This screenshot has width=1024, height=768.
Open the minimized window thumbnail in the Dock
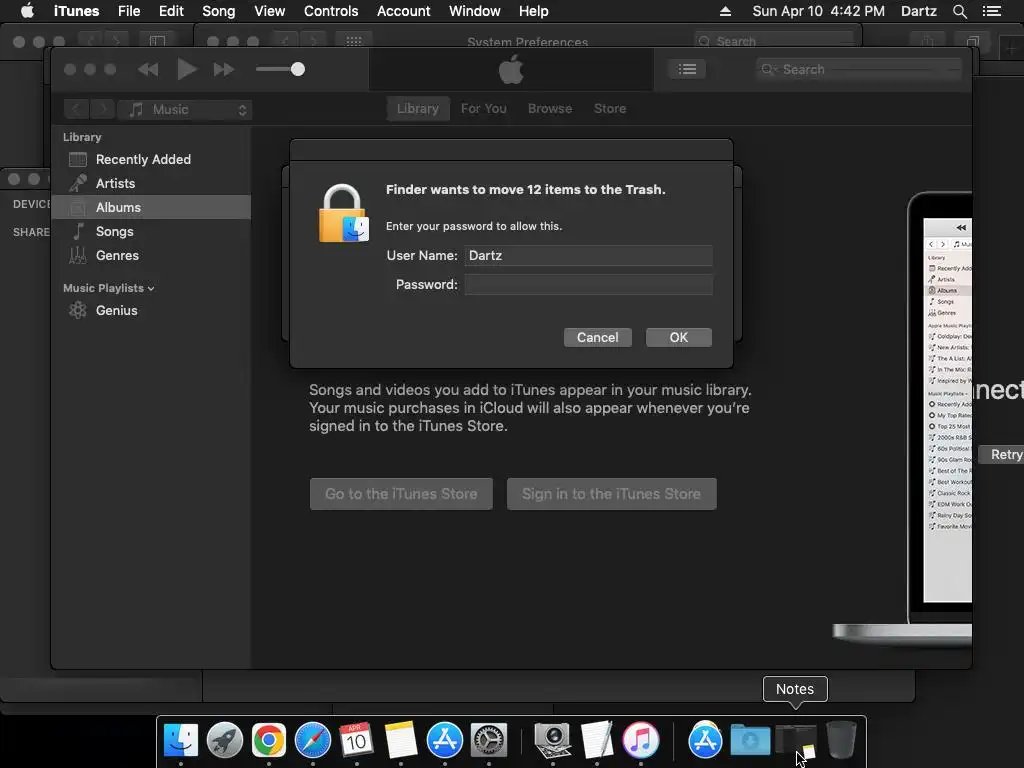pyautogui.click(x=796, y=741)
